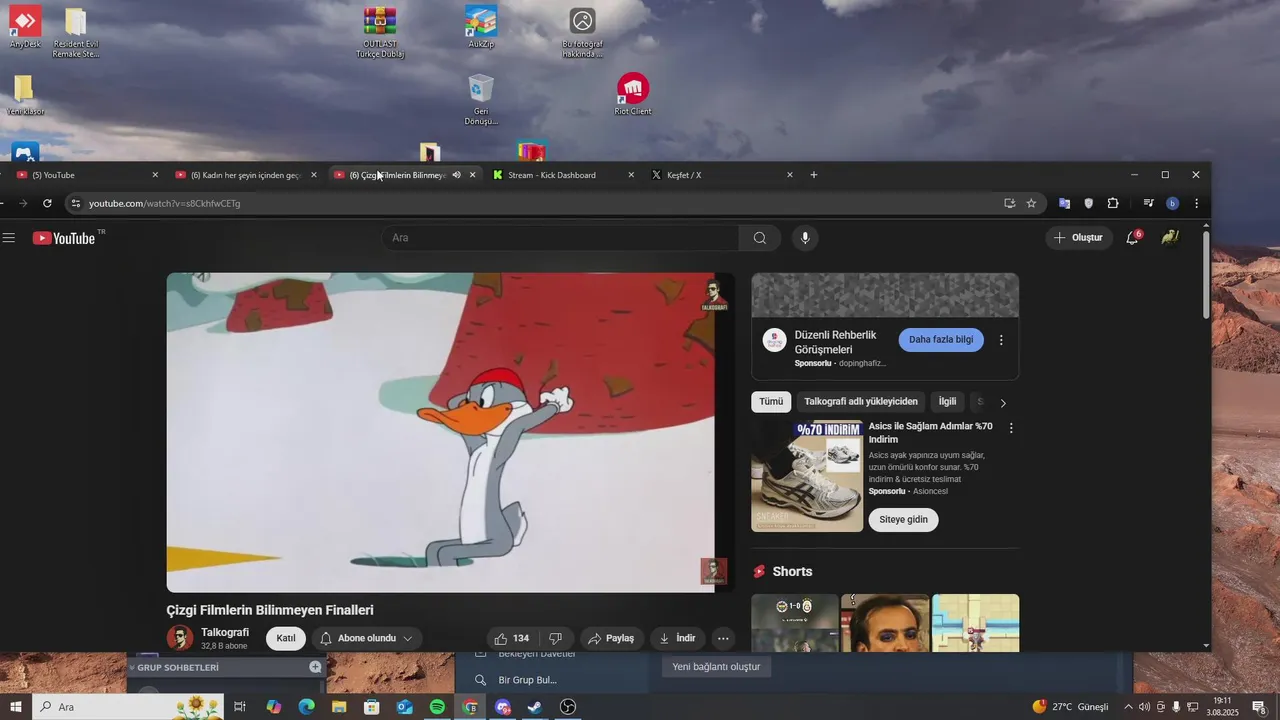Select the Tümü filter chip

coord(771,402)
